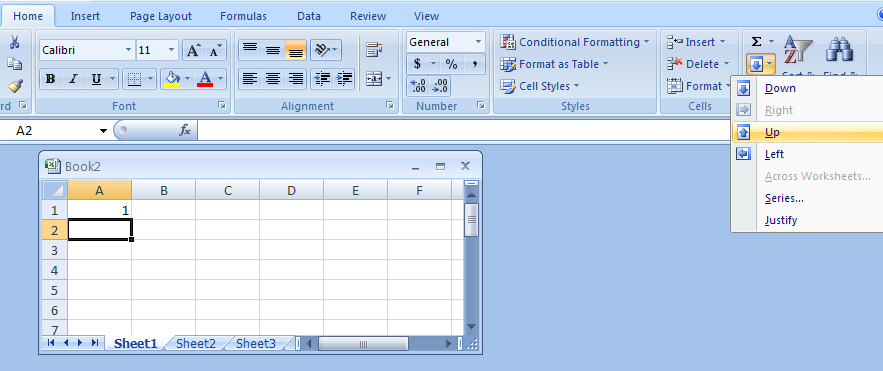Open the Sheet2 worksheet tab

click(195, 343)
